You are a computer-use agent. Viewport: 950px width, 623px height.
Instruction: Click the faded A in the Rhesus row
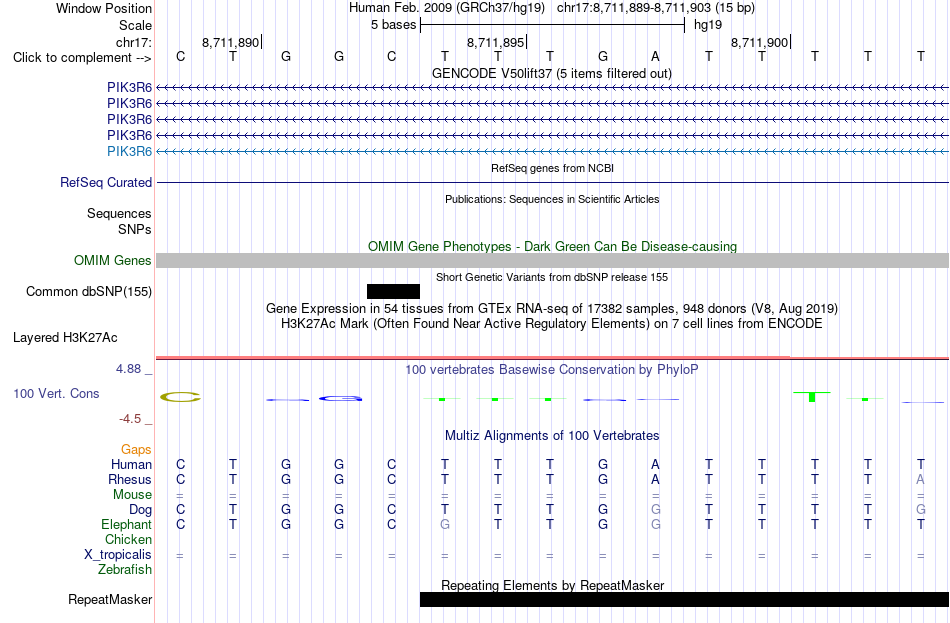(920, 479)
